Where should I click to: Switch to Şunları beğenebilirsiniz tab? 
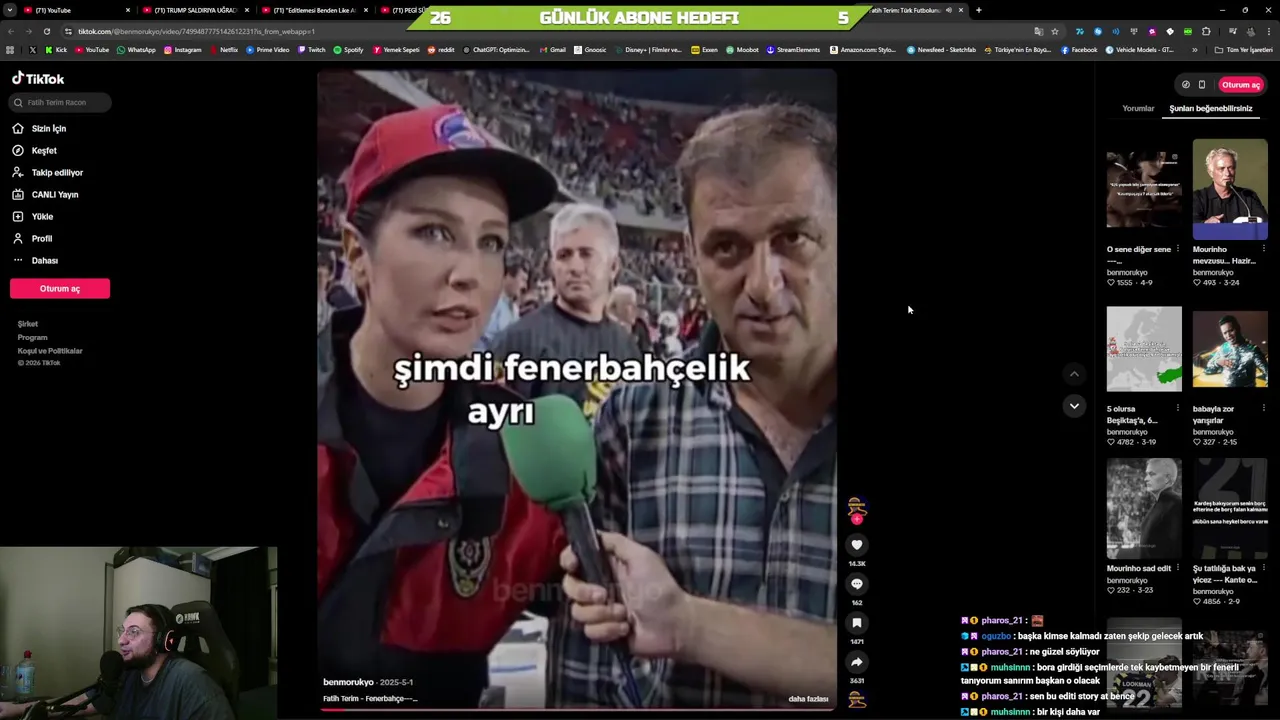click(x=1210, y=108)
